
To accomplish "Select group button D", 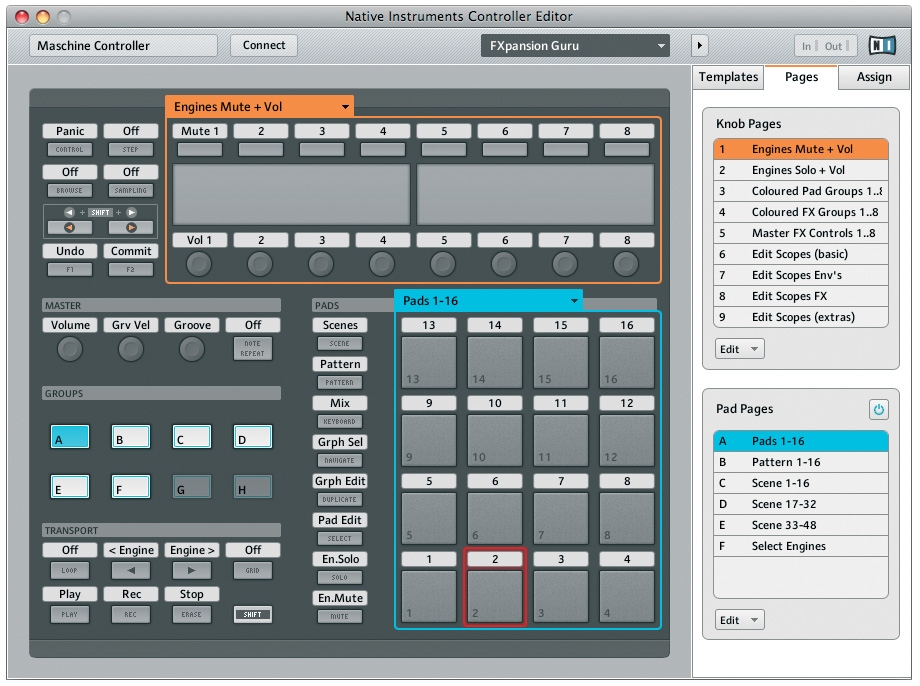I will coord(253,438).
